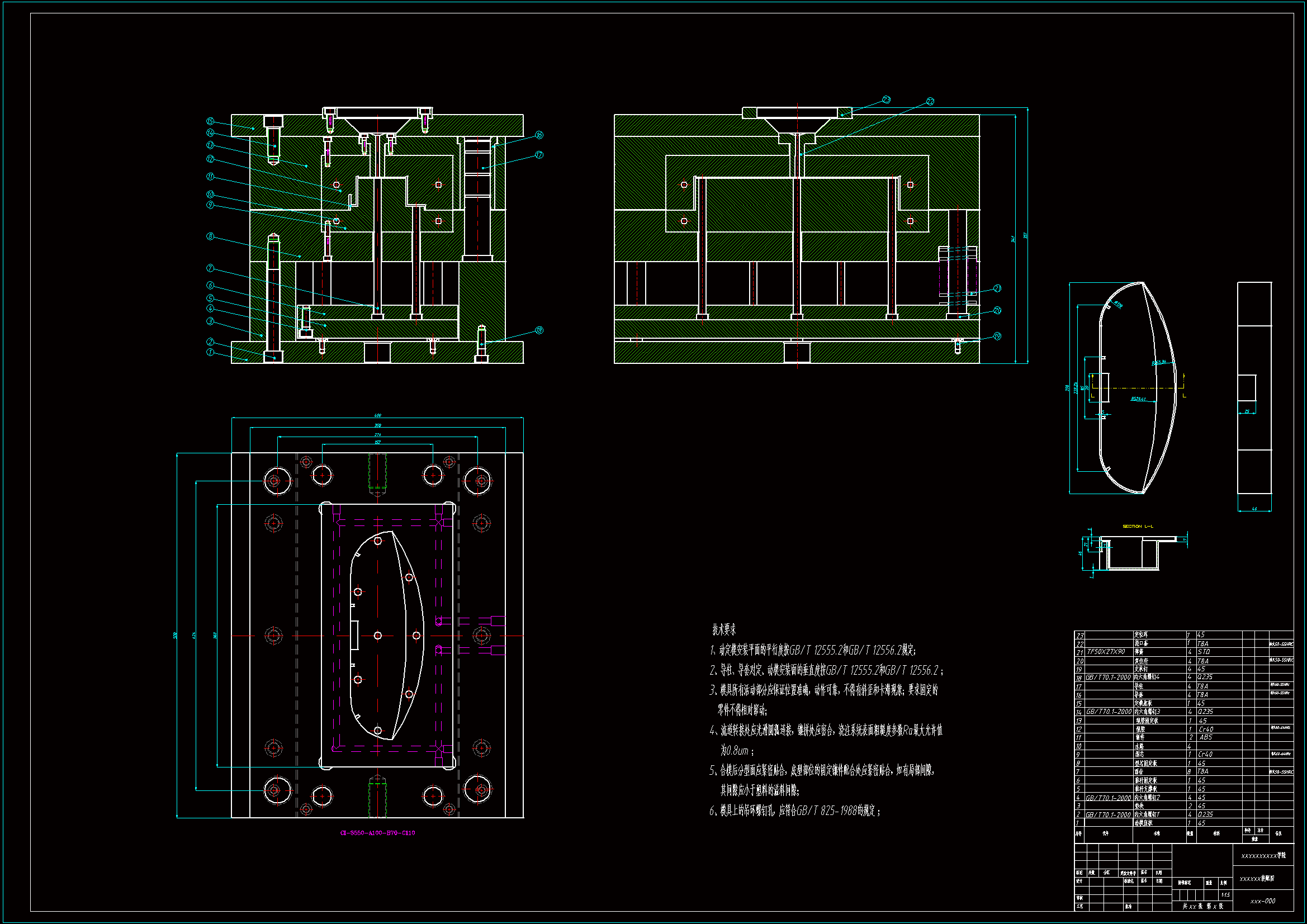This screenshot has width=1307, height=924.
Task: Click the 400 dimension above plan view
Action: (x=377, y=415)
